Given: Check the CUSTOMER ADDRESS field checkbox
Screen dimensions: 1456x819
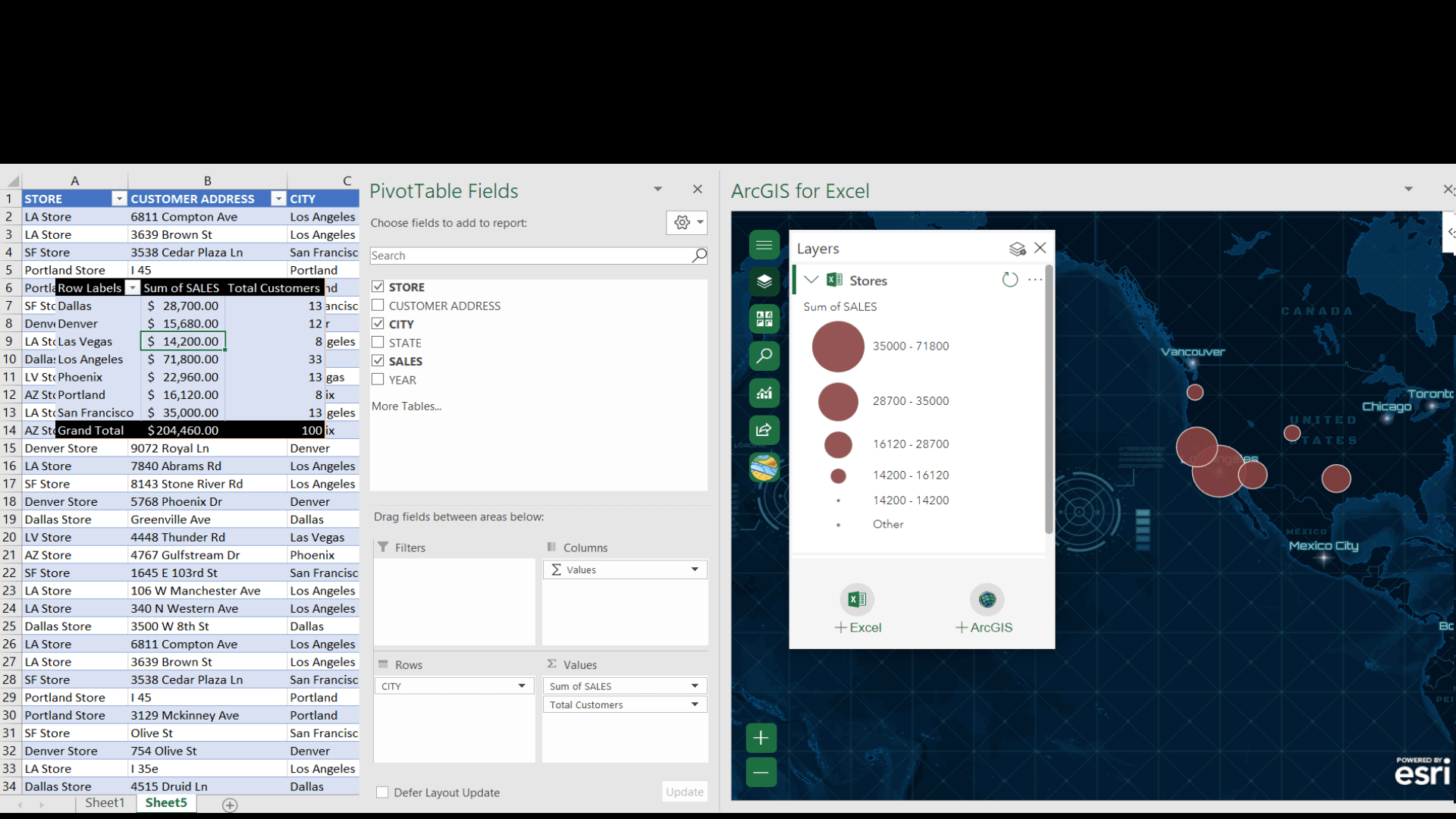Looking at the screenshot, I should pyautogui.click(x=378, y=306).
